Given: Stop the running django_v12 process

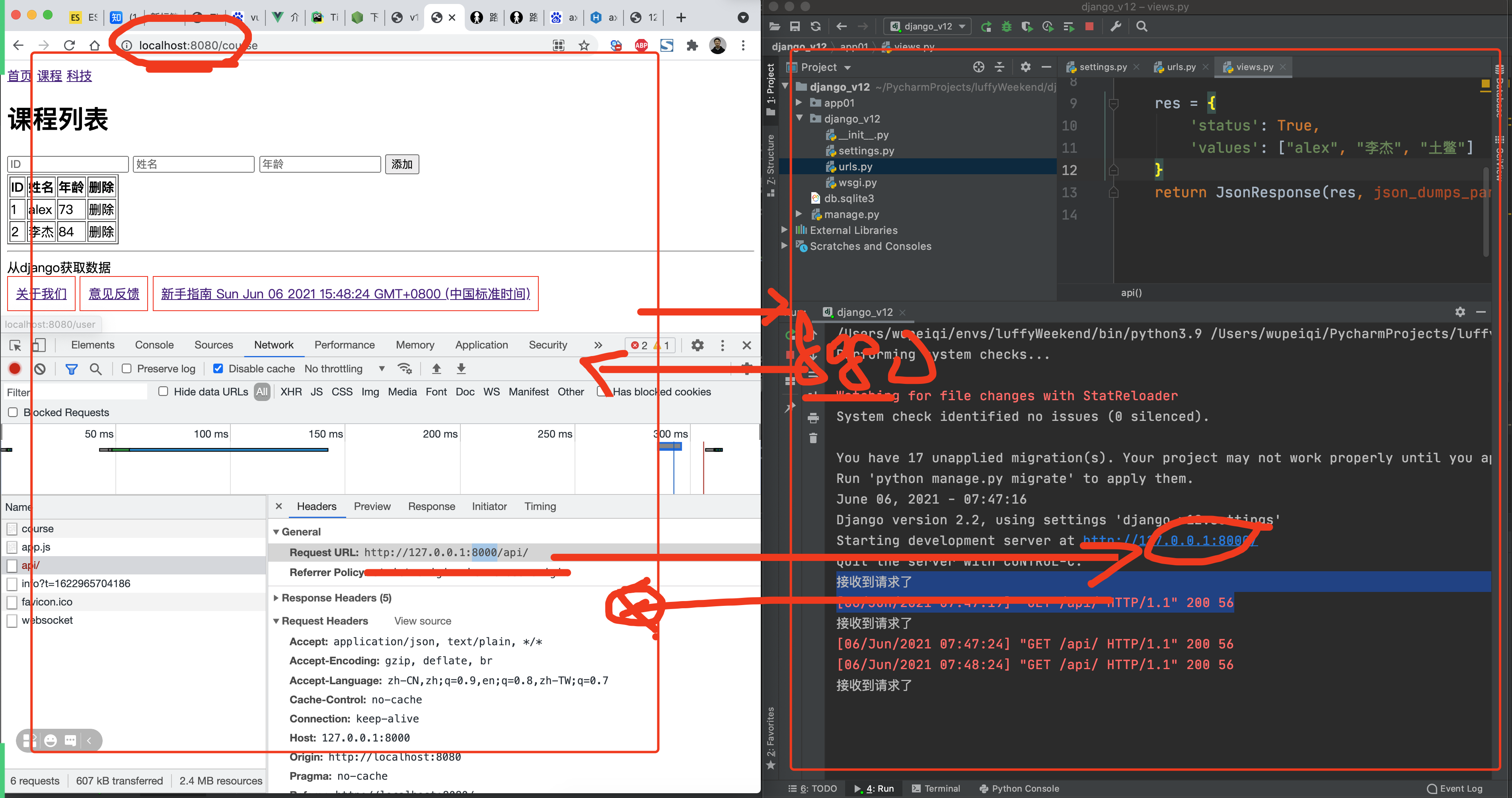Looking at the screenshot, I should 1089,26.
